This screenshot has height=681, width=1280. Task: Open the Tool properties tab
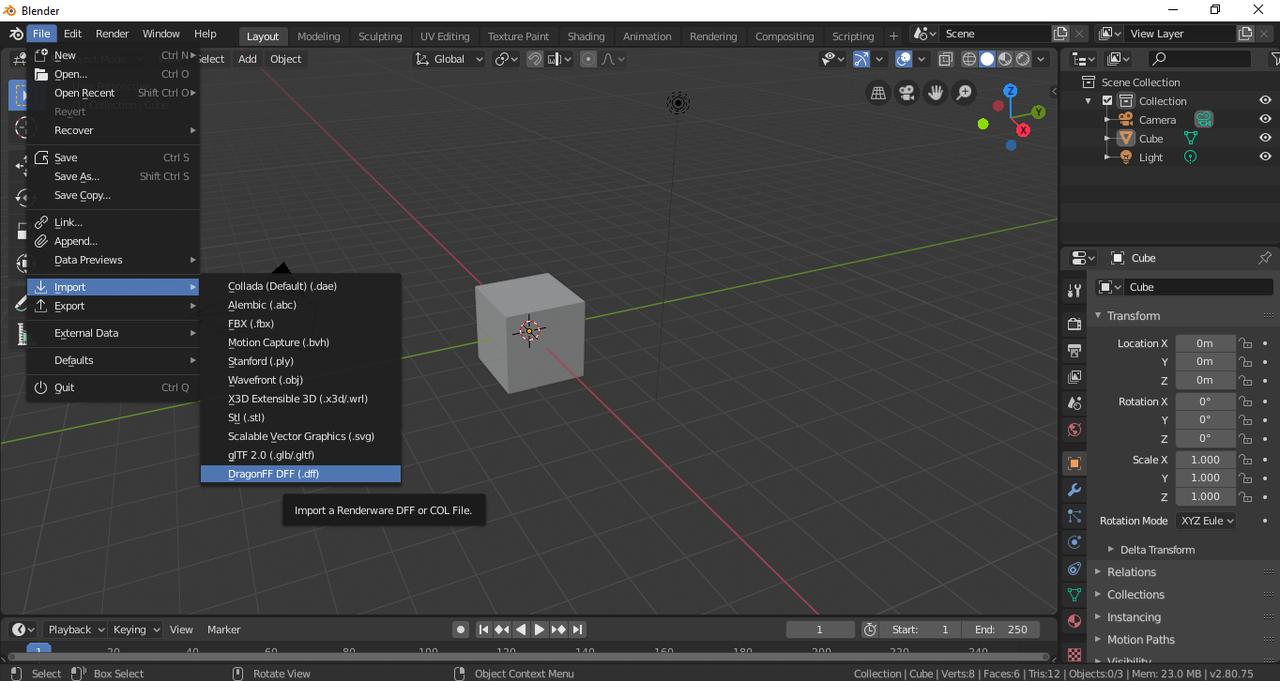click(x=1075, y=291)
